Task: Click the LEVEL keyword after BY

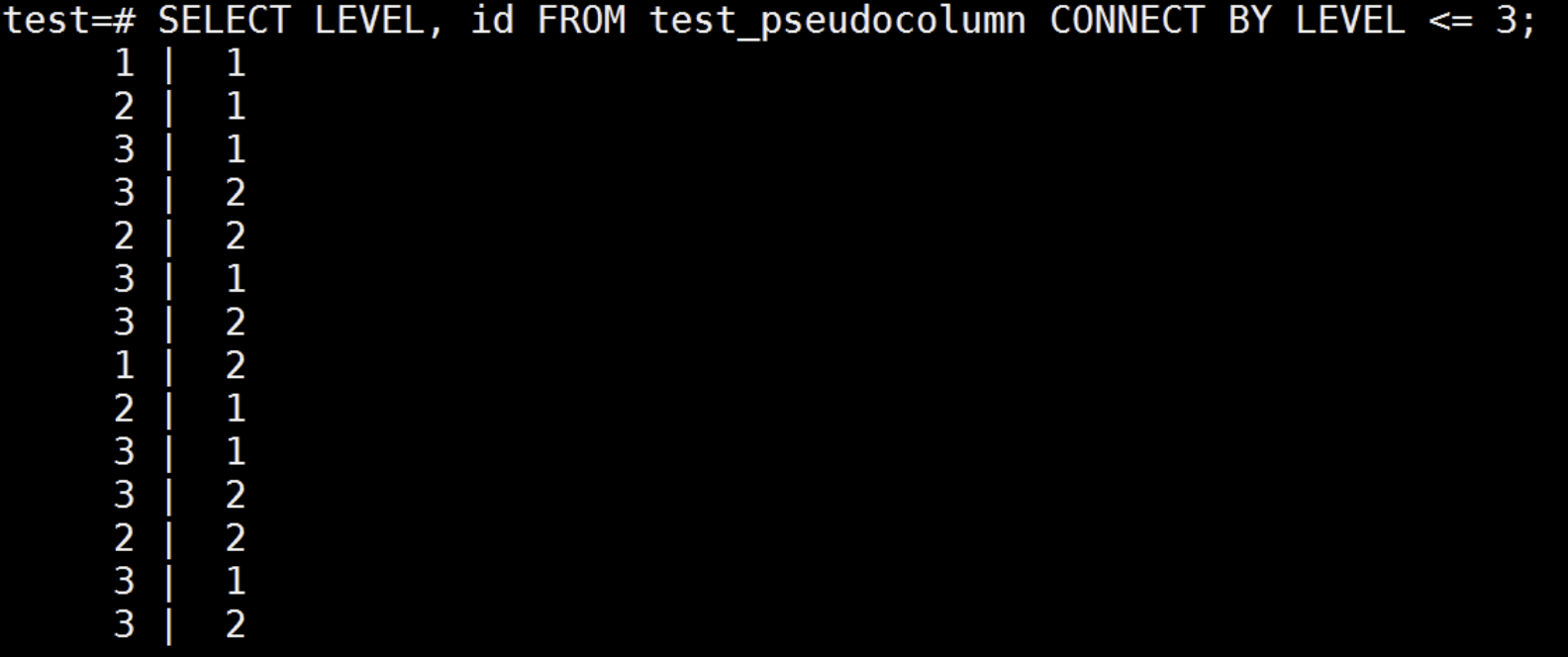Action: coord(1350,20)
